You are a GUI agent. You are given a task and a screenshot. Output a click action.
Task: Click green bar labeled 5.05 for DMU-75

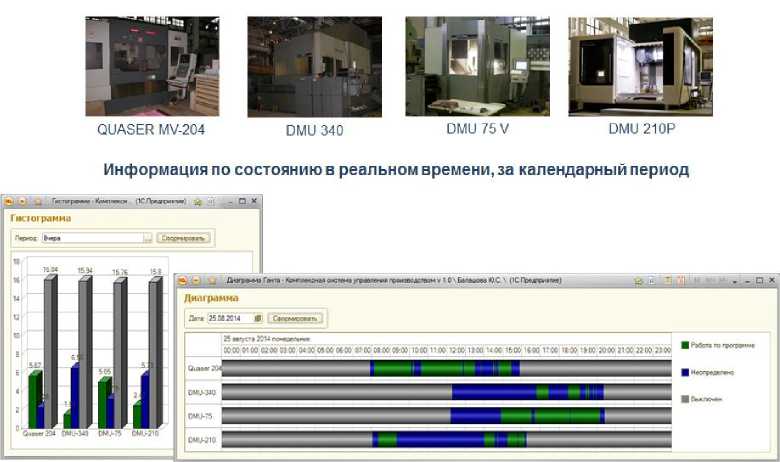104,403
